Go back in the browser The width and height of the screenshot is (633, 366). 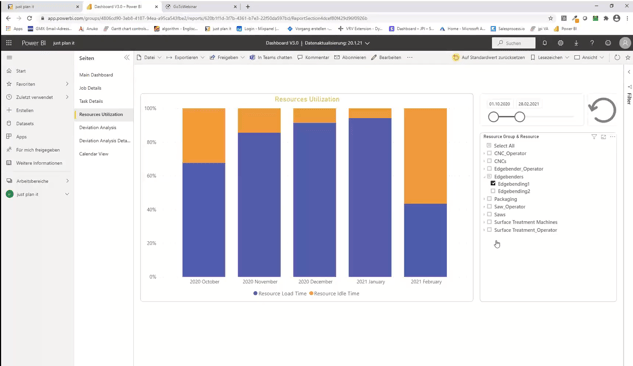[8, 18]
